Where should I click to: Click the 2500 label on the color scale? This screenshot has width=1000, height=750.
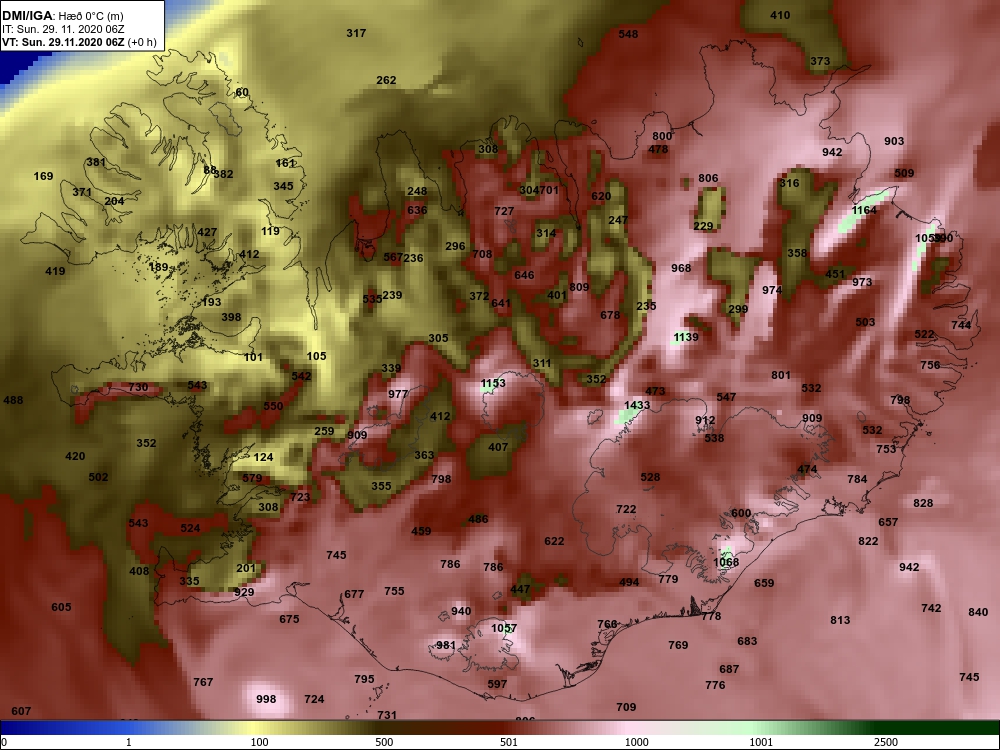885,742
